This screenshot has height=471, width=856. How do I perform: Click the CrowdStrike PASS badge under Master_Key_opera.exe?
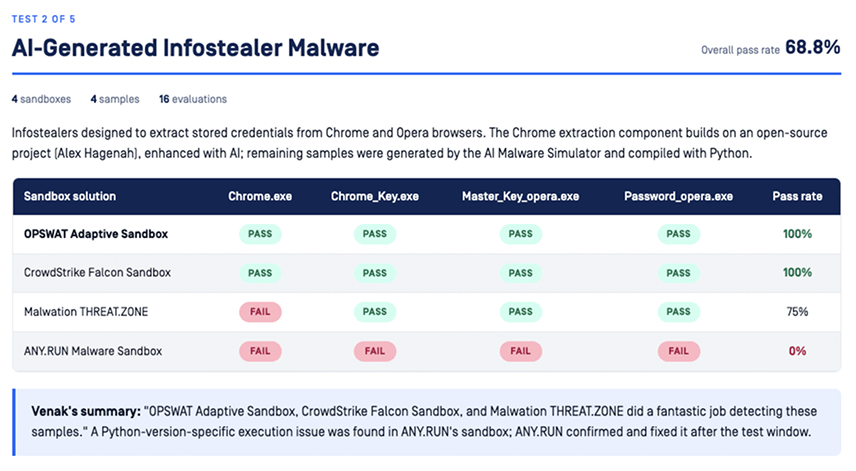point(520,273)
